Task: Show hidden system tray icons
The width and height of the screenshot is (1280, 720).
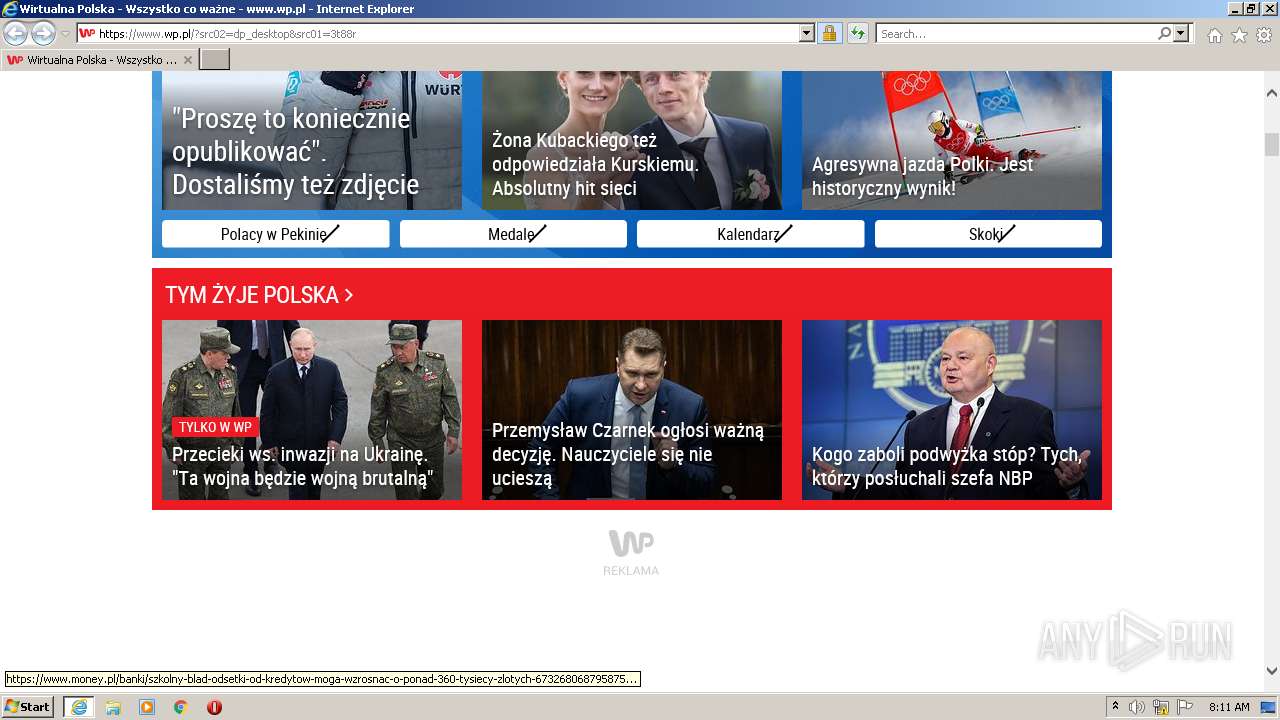Action: (x=1115, y=706)
